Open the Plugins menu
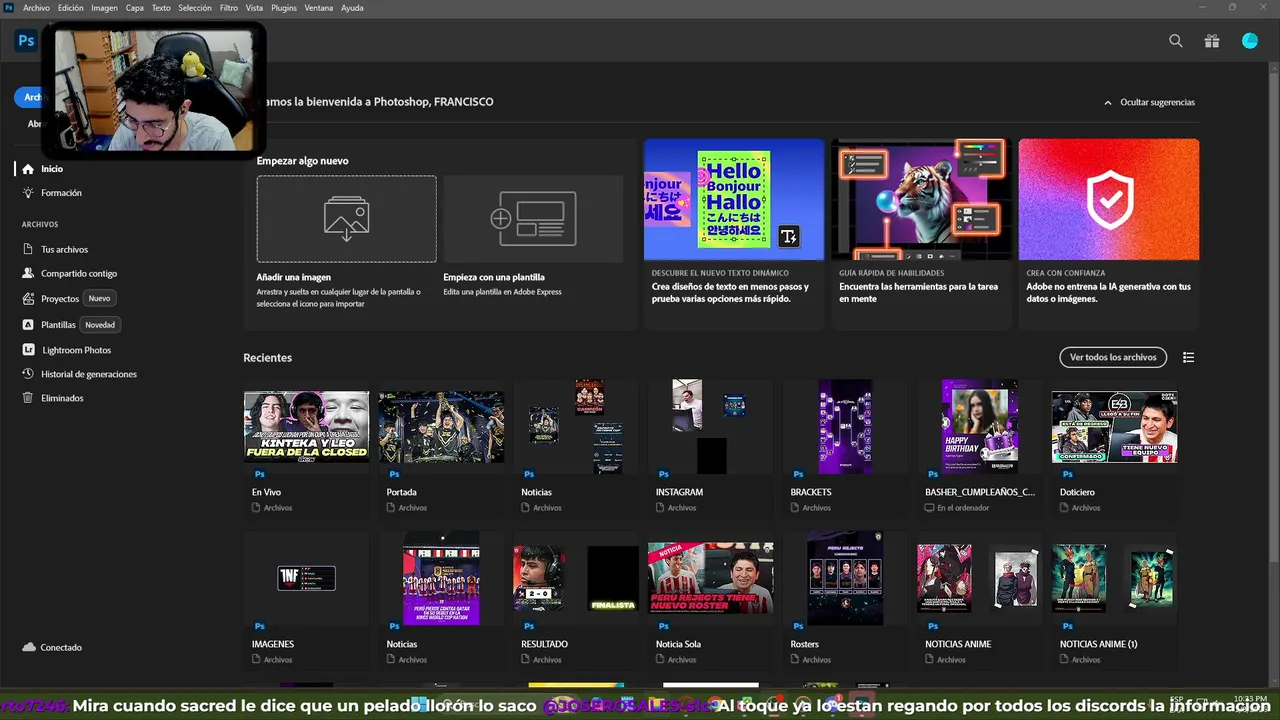The image size is (1280, 720). coord(284,8)
